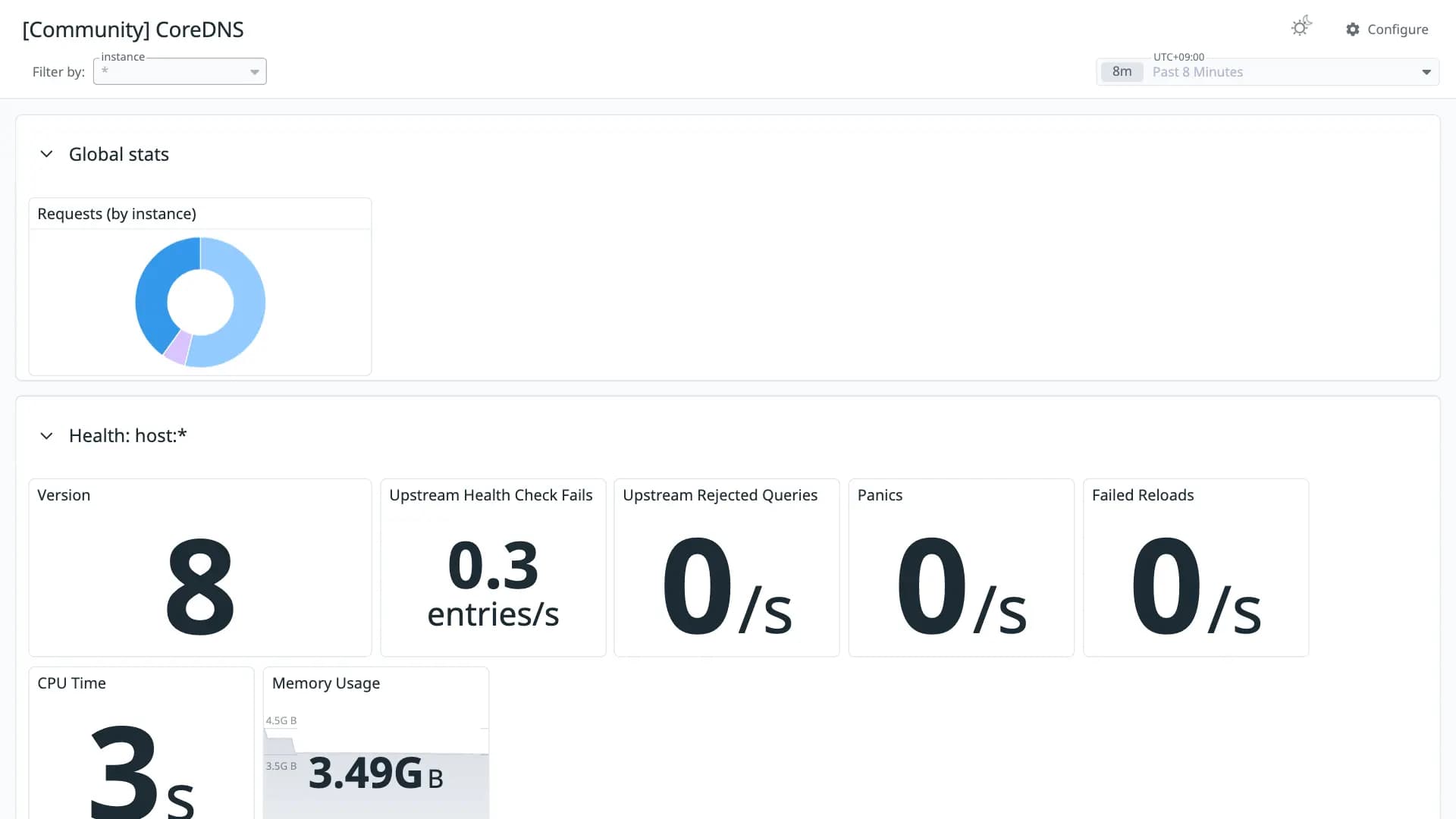Click the Upstream Rejected Queries 0/s value
Image resolution: width=1456 pixels, height=819 pixels.
[x=726, y=585]
